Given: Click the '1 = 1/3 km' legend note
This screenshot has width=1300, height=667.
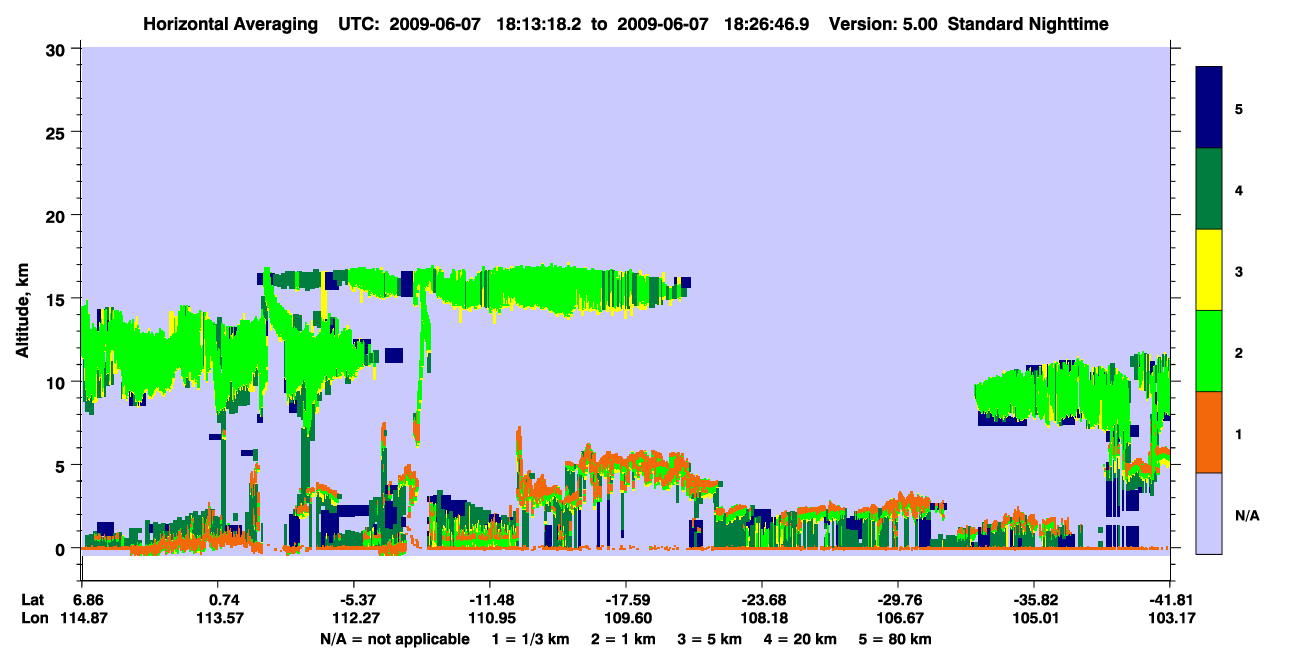Looking at the screenshot, I should [531, 638].
